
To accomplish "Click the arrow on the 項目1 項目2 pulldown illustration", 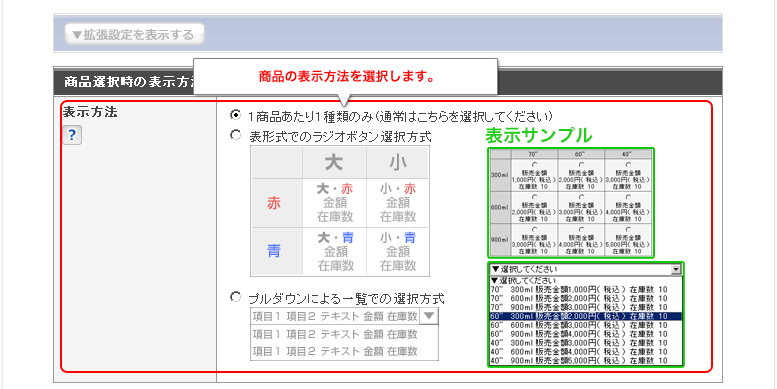I will point(429,316).
